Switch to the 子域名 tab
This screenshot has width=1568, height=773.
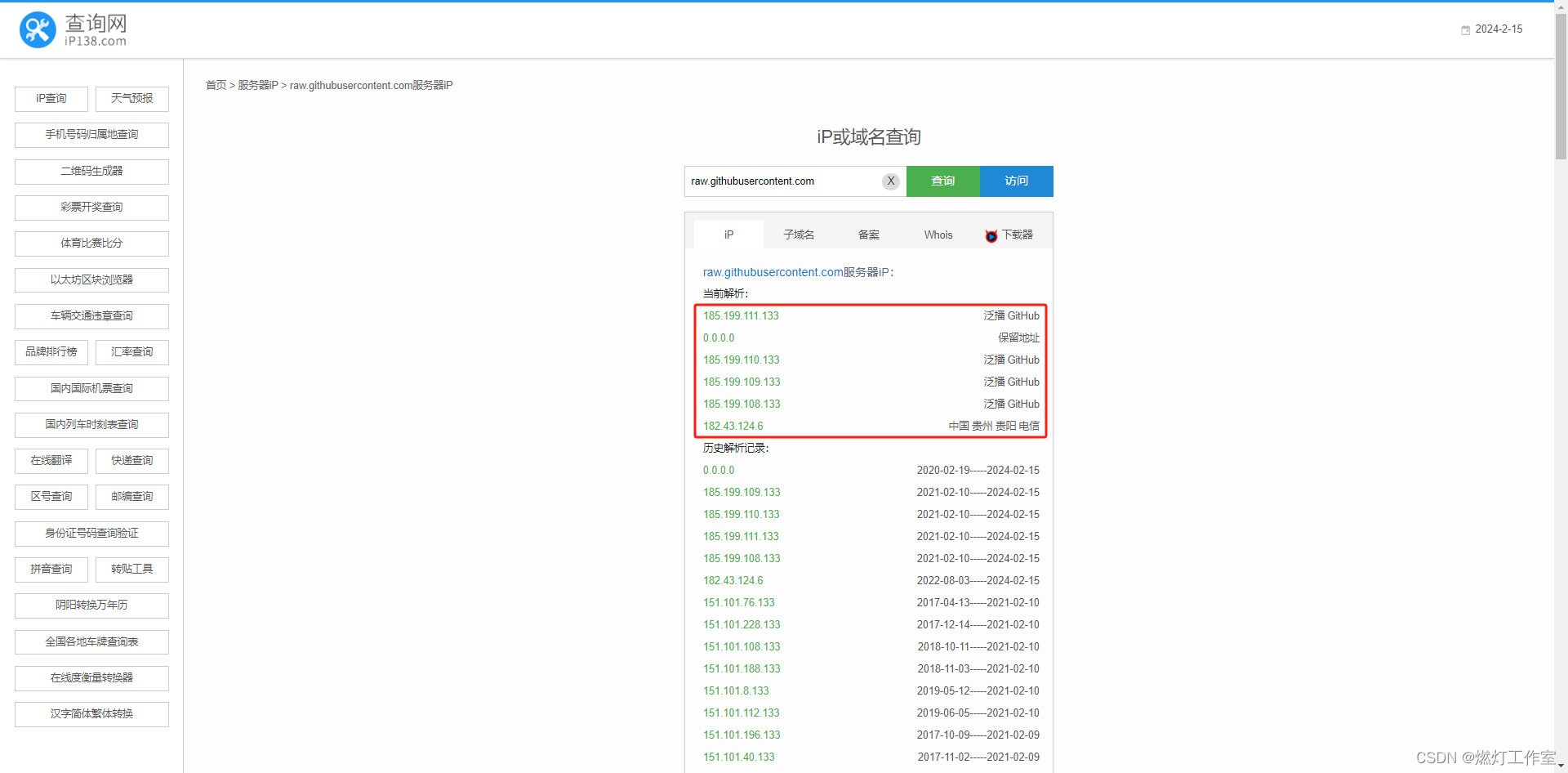[x=799, y=235]
